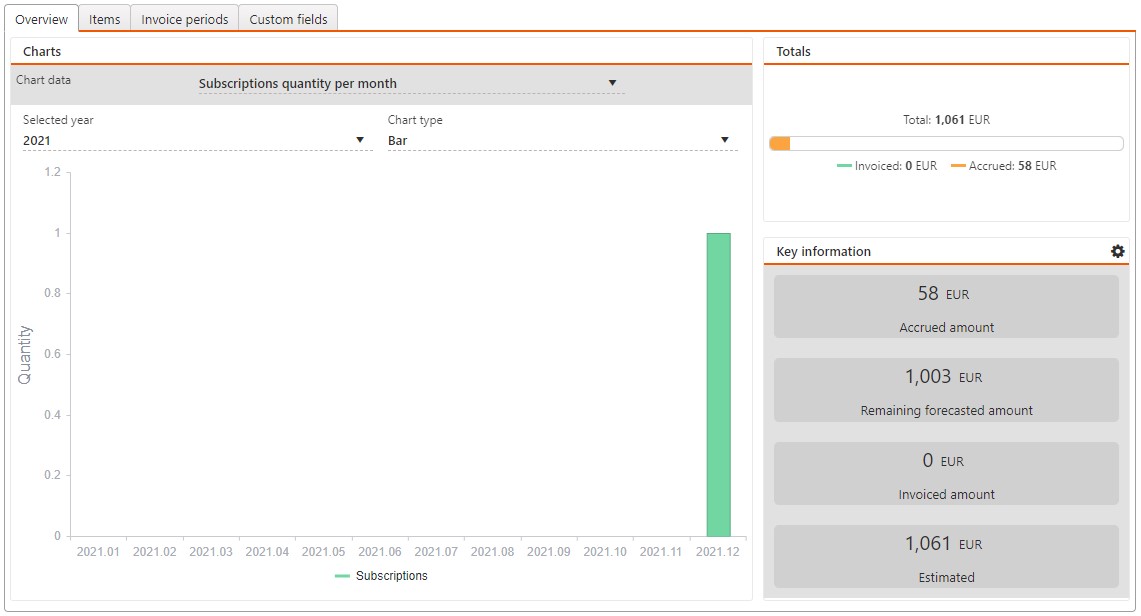Click the 2021.06 axis label
The height and width of the screenshot is (616, 1141).
[379, 552]
